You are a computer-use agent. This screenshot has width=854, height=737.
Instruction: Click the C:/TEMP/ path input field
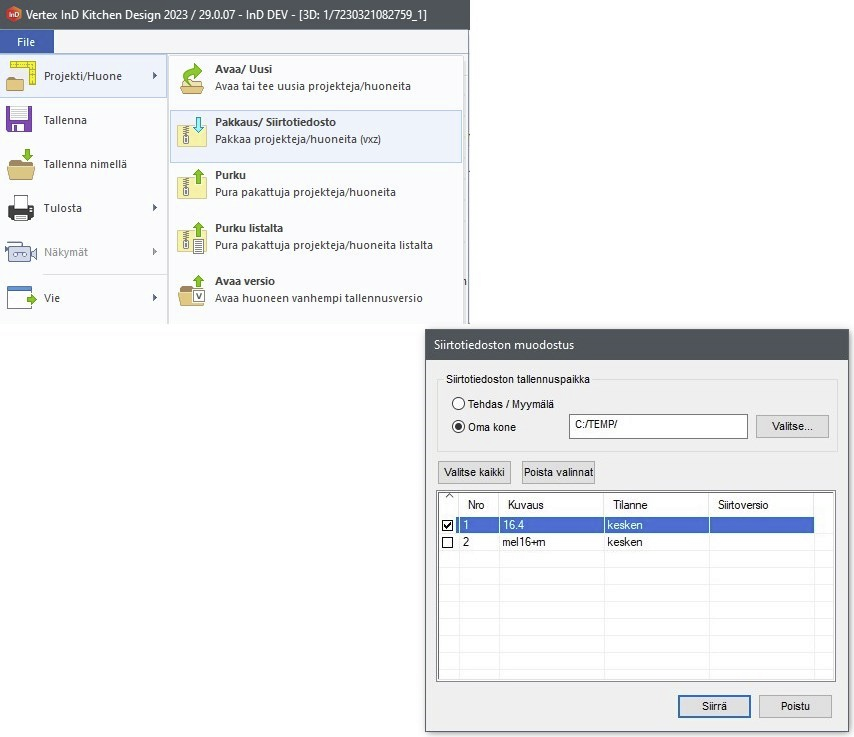(x=657, y=426)
